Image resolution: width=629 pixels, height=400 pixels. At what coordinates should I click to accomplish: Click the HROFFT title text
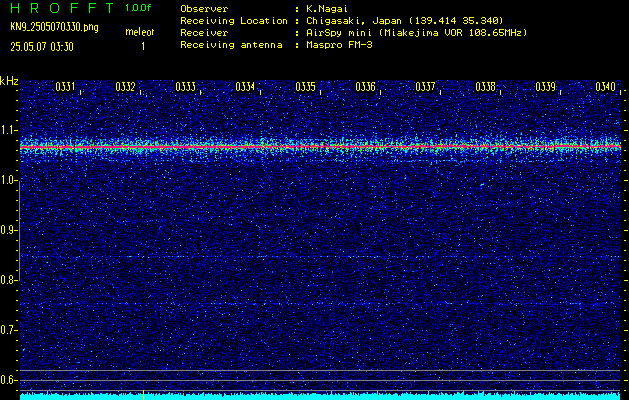[63, 8]
